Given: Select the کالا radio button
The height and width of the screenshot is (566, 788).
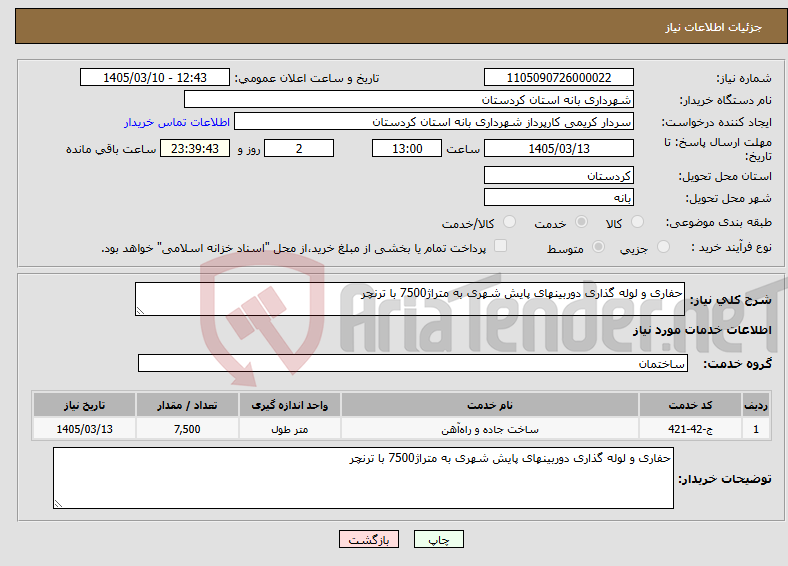Looking at the screenshot, I should click(637, 222).
